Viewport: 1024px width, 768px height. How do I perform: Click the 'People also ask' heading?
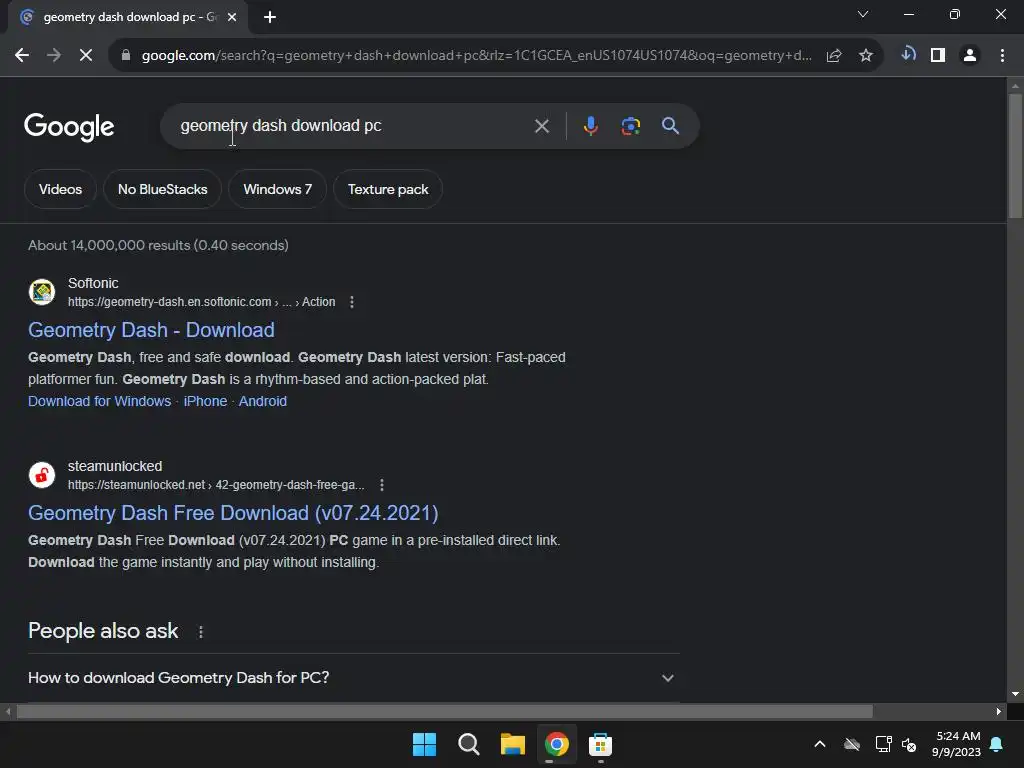click(103, 632)
